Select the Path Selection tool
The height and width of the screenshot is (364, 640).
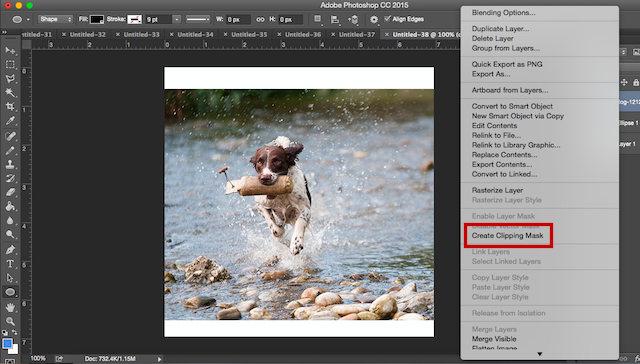pyautogui.click(x=10, y=277)
